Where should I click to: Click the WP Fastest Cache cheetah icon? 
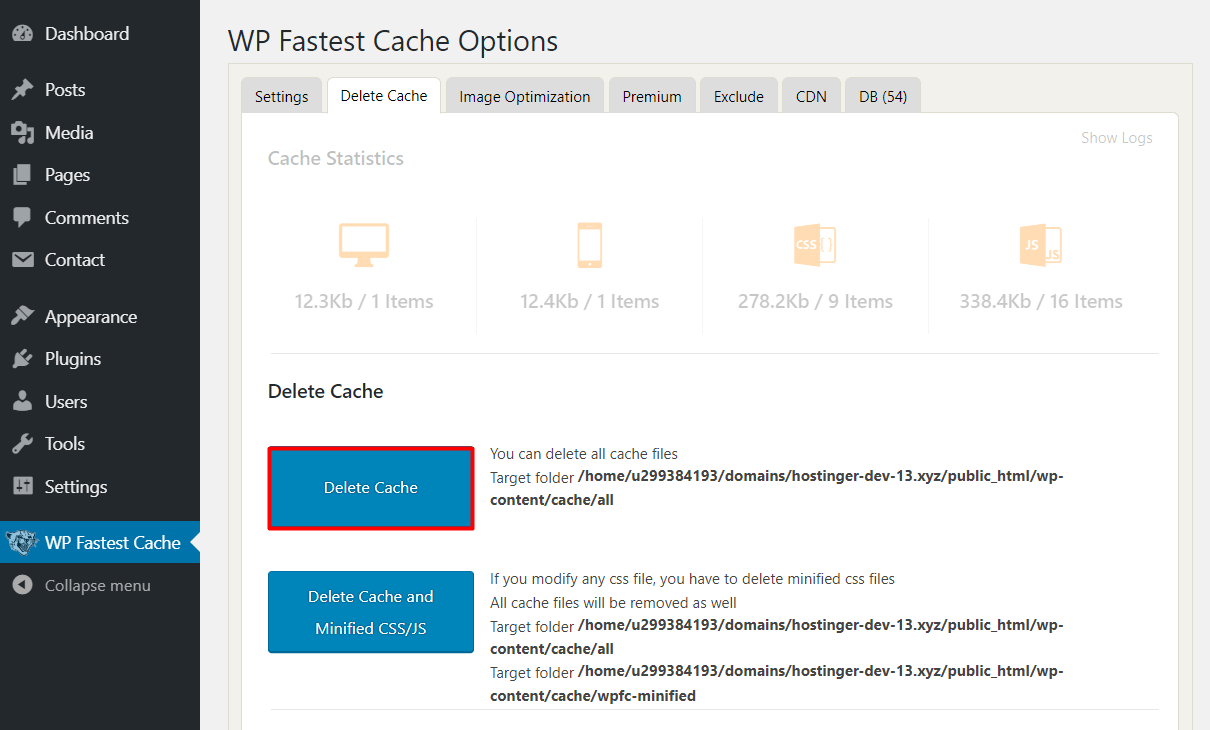(22, 542)
